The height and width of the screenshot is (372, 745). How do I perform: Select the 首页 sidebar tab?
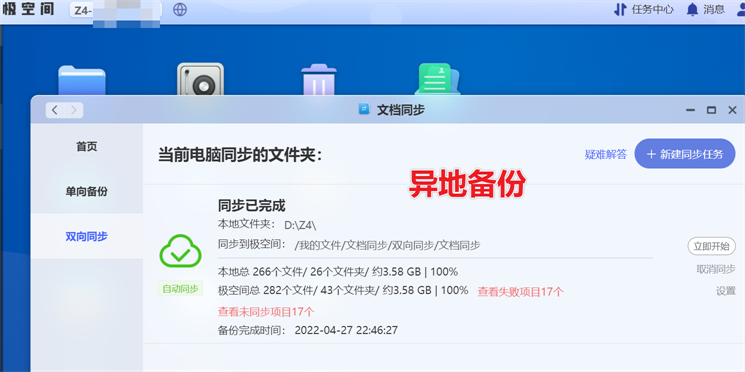click(x=86, y=147)
